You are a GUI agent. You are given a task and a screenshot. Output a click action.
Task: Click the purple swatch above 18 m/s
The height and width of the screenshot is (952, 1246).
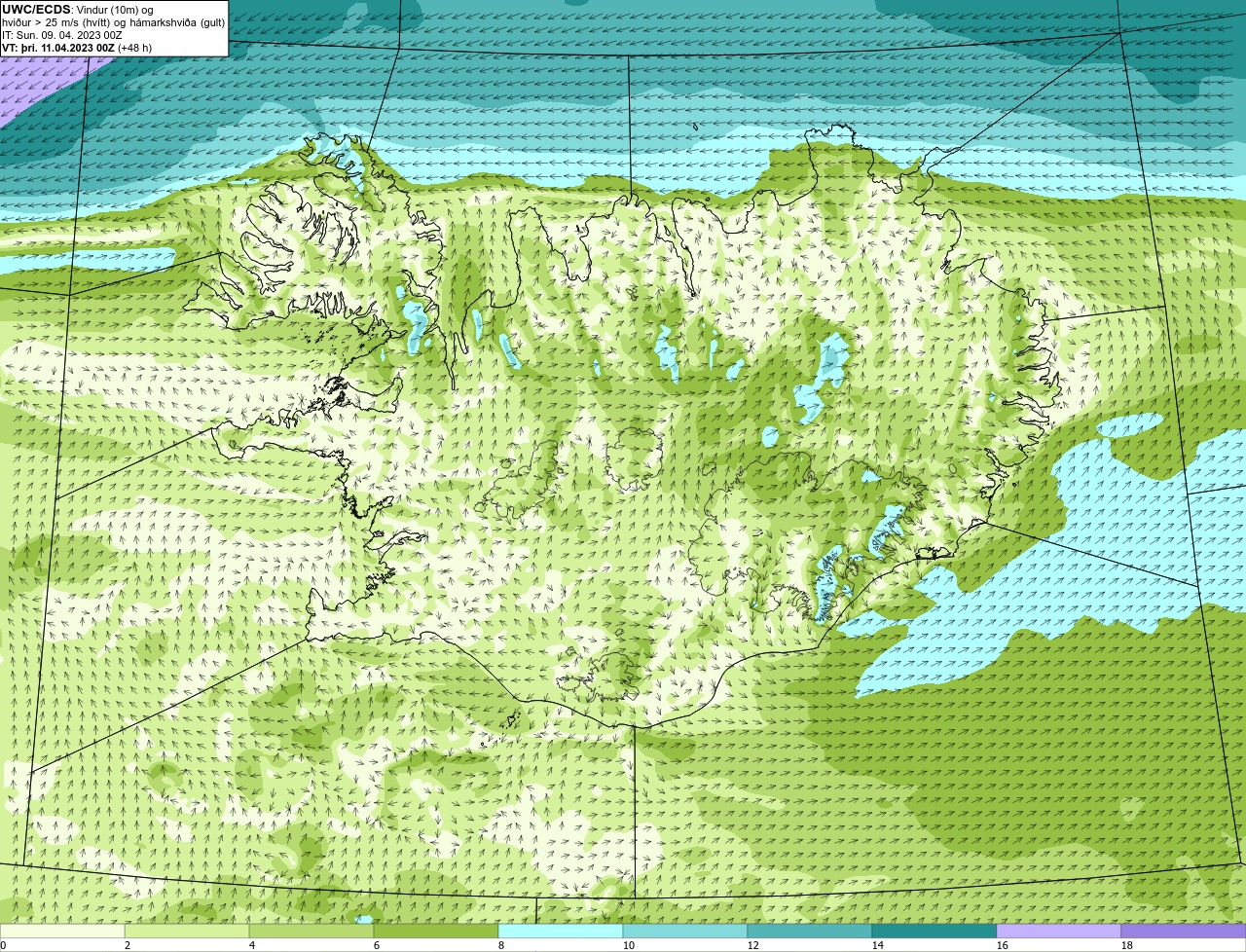tap(1184, 932)
